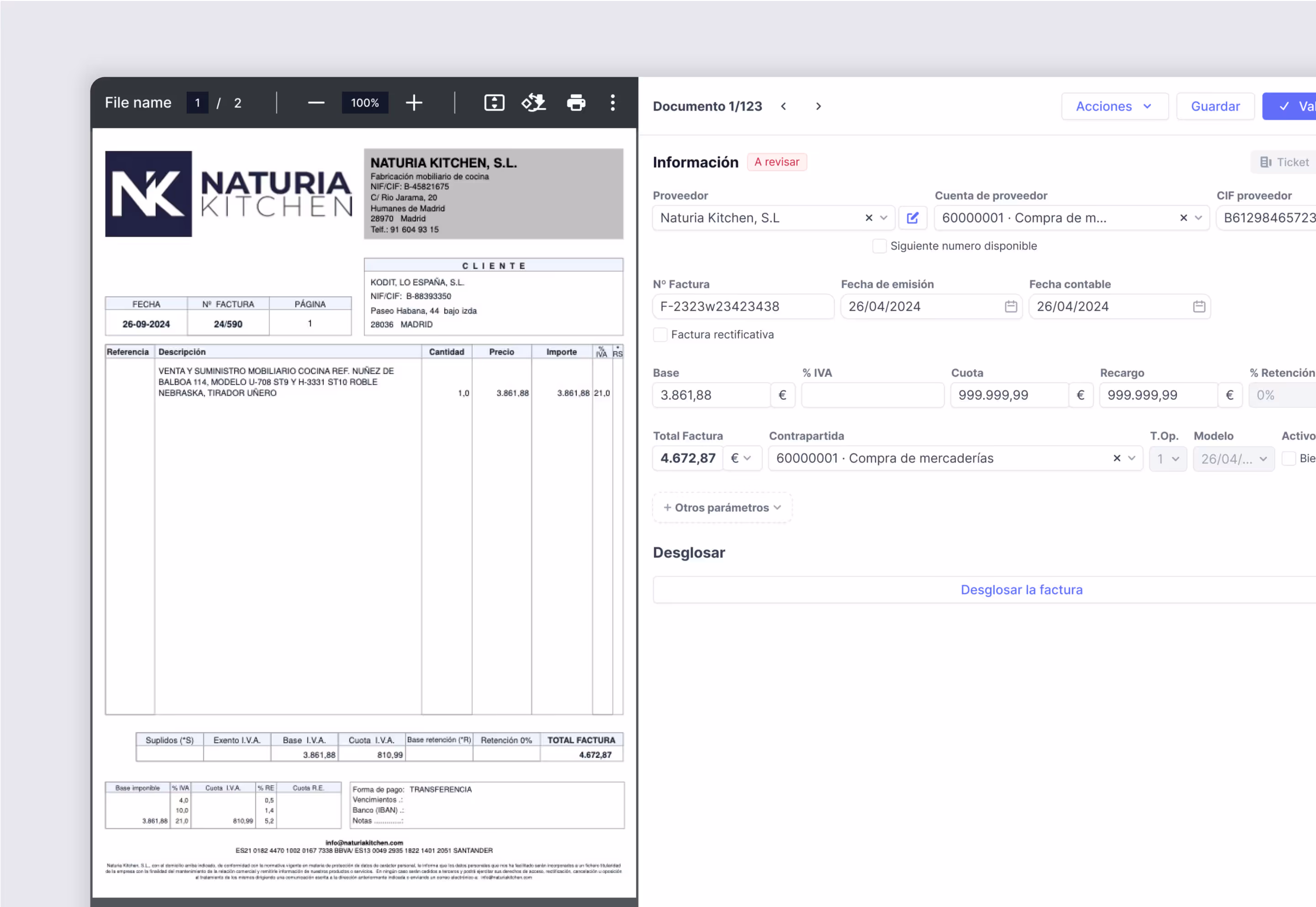Click TRANSFERENCIA payment method text
1316x907 pixels.
(x=441, y=790)
